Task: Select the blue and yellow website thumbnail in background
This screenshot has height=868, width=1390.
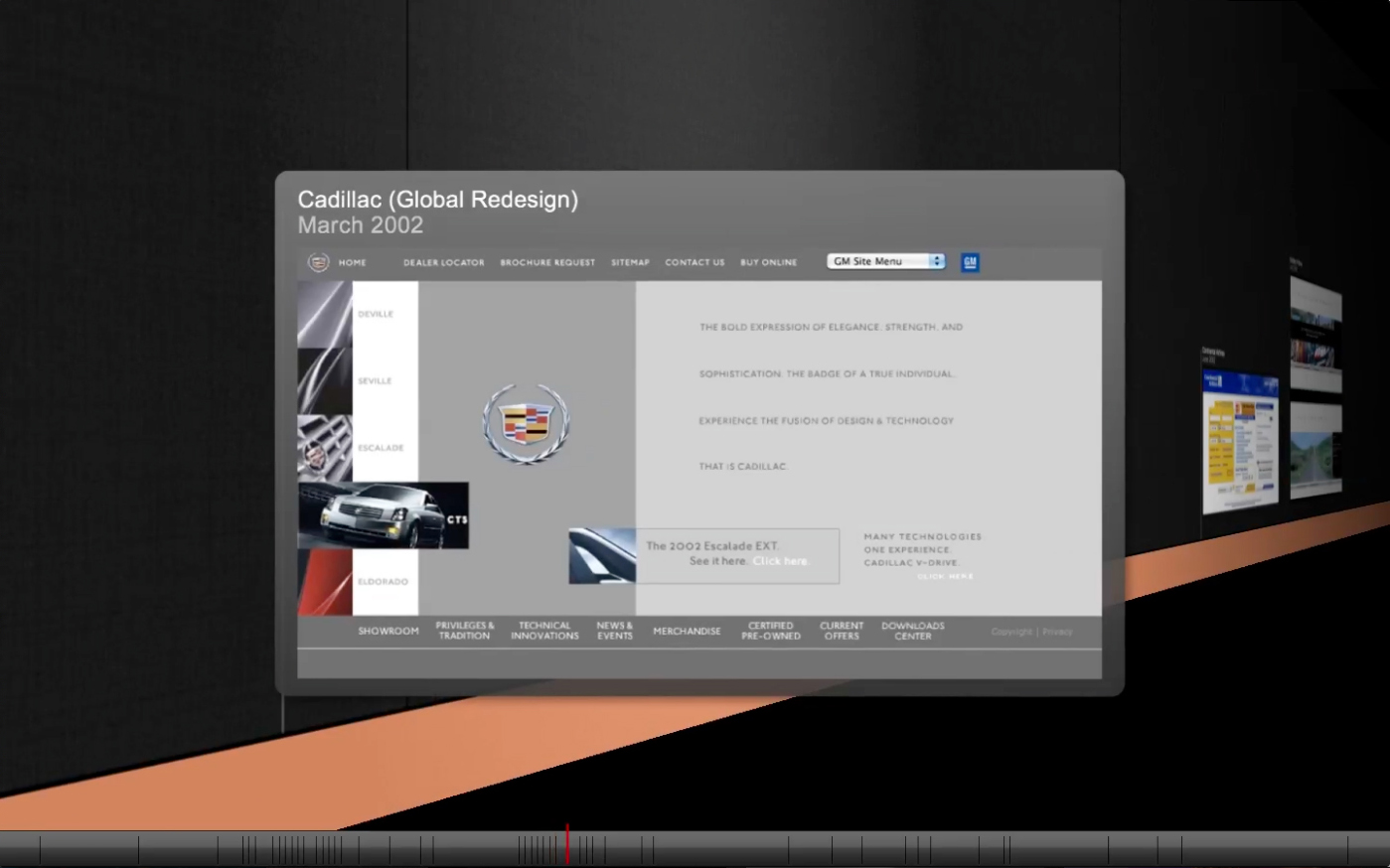Action: click(x=1240, y=442)
